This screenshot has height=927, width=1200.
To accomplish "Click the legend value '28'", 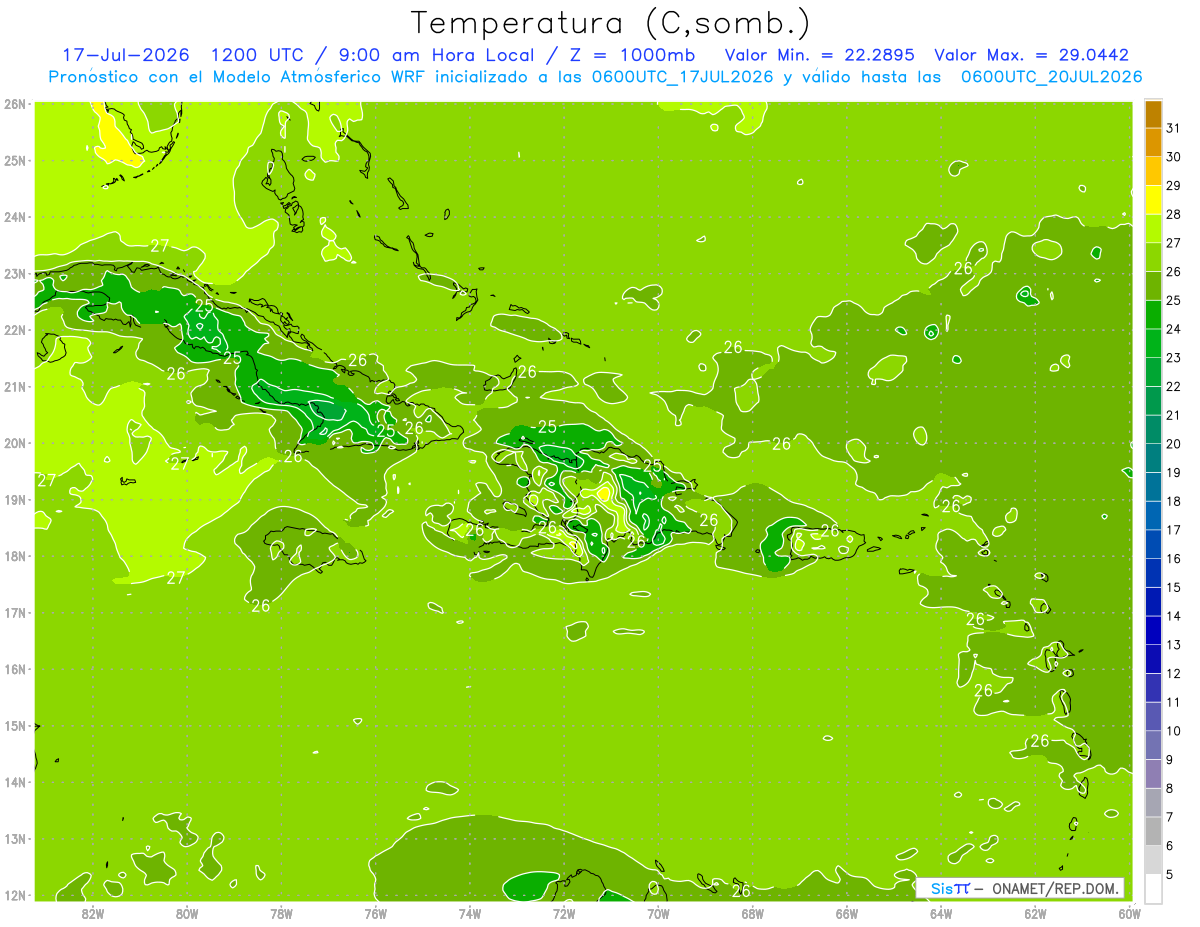I will [x=1173, y=214].
